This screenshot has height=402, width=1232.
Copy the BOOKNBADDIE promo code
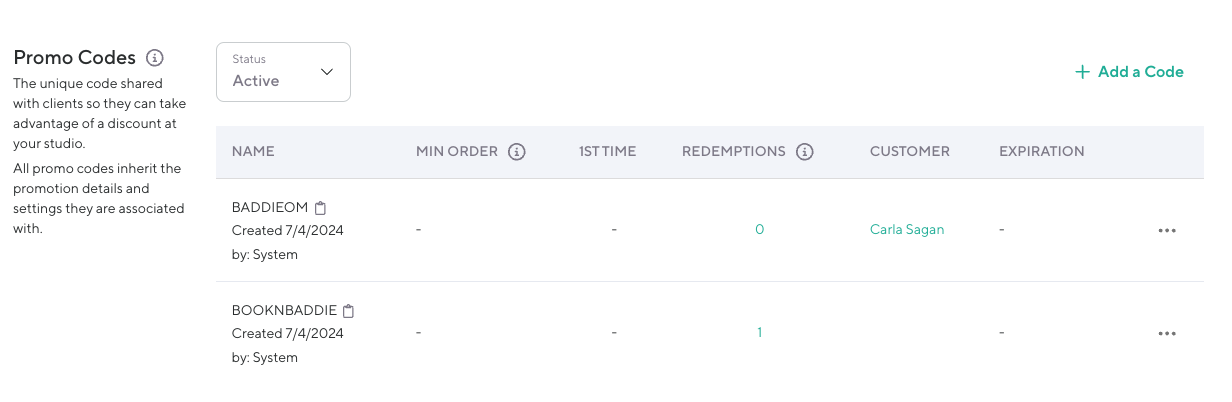348,310
